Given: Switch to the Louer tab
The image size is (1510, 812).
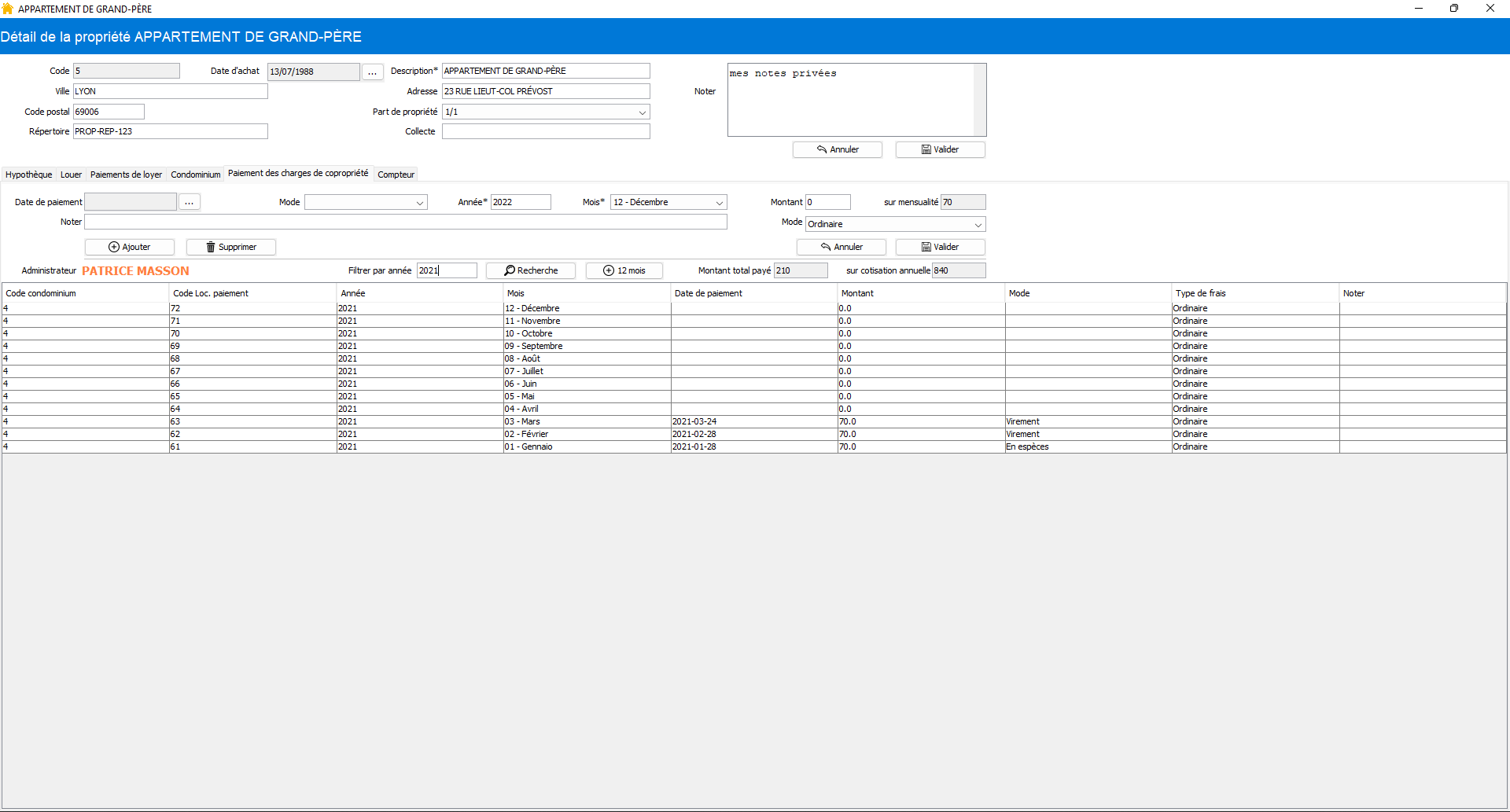Looking at the screenshot, I should click(x=71, y=175).
